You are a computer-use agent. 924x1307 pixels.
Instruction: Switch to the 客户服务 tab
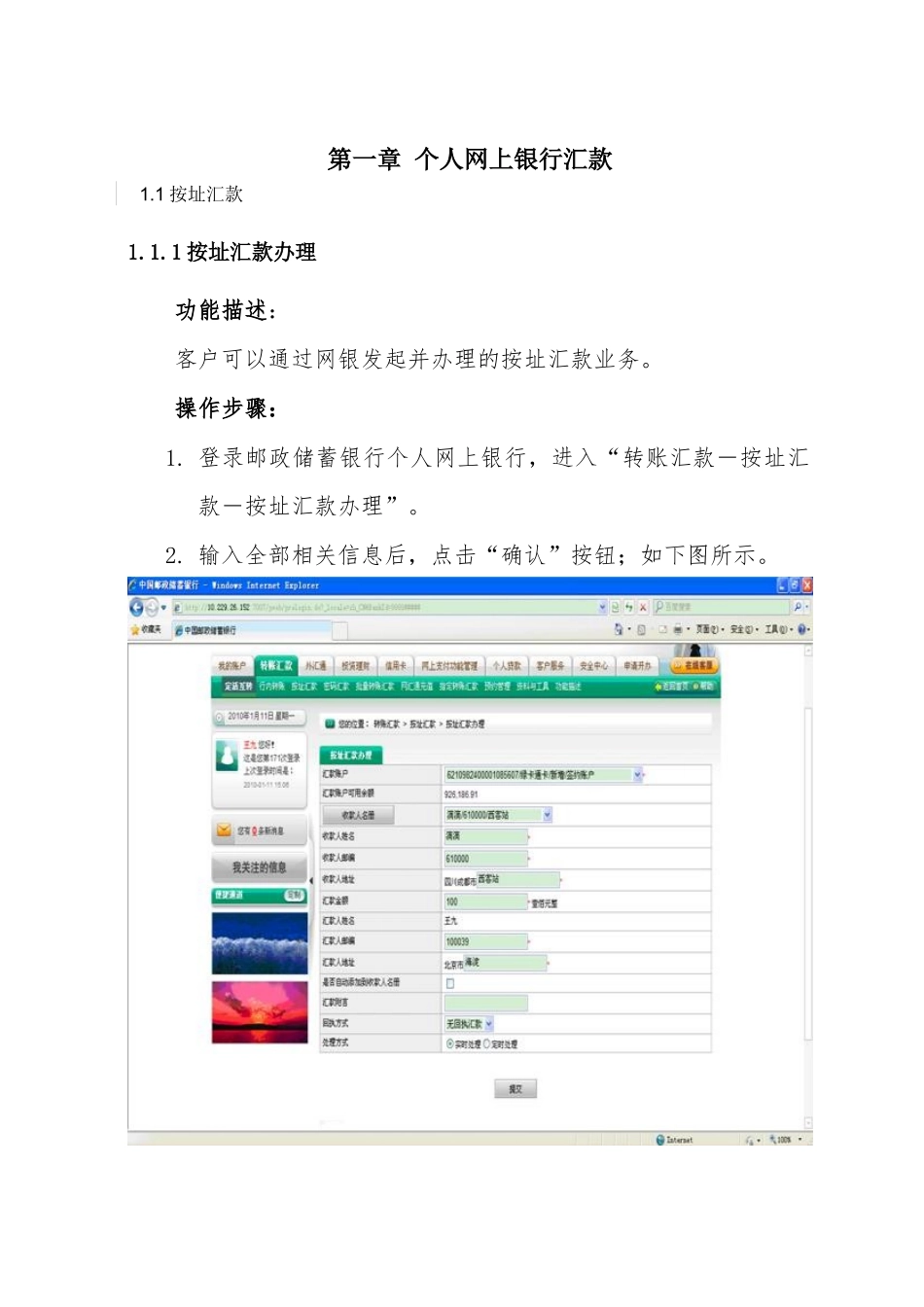coord(551,666)
